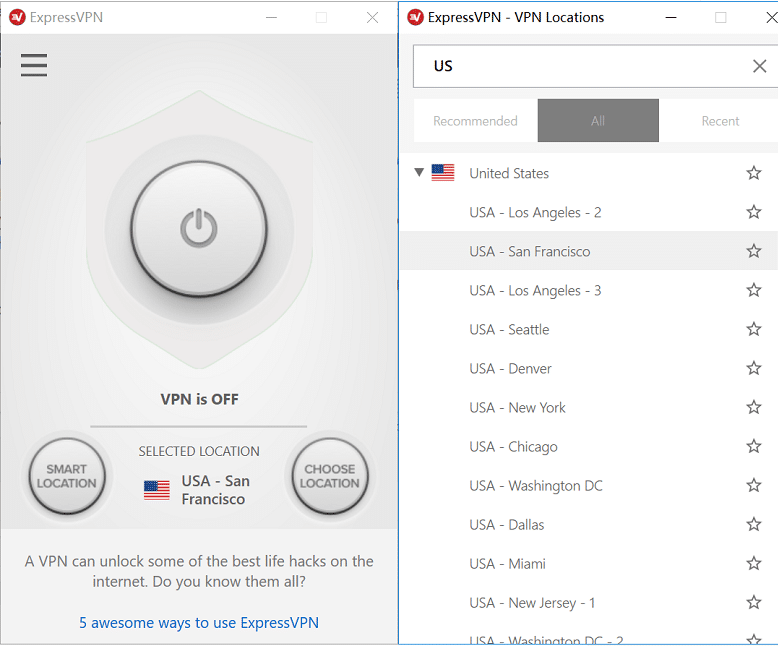
Task: Click the 'USA - San Francisco' selected location text
Action: coord(215,490)
